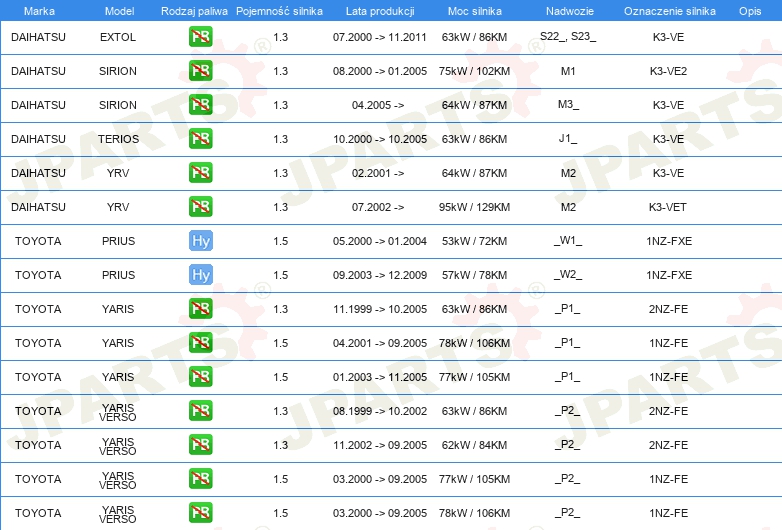Click power value 53kW / 72KM
The height and width of the screenshot is (530, 782).
(x=474, y=241)
